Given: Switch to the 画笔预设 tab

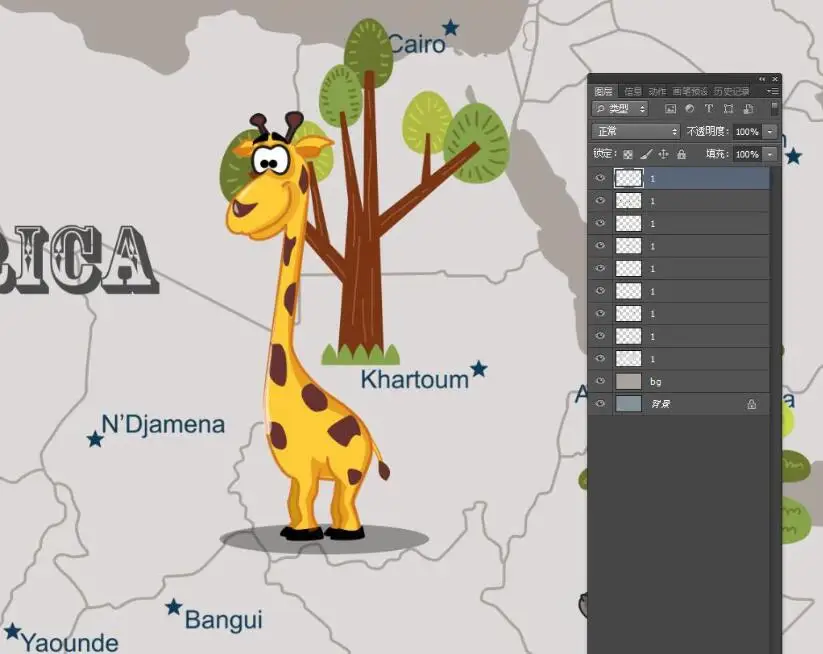Looking at the screenshot, I should coord(690,91).
